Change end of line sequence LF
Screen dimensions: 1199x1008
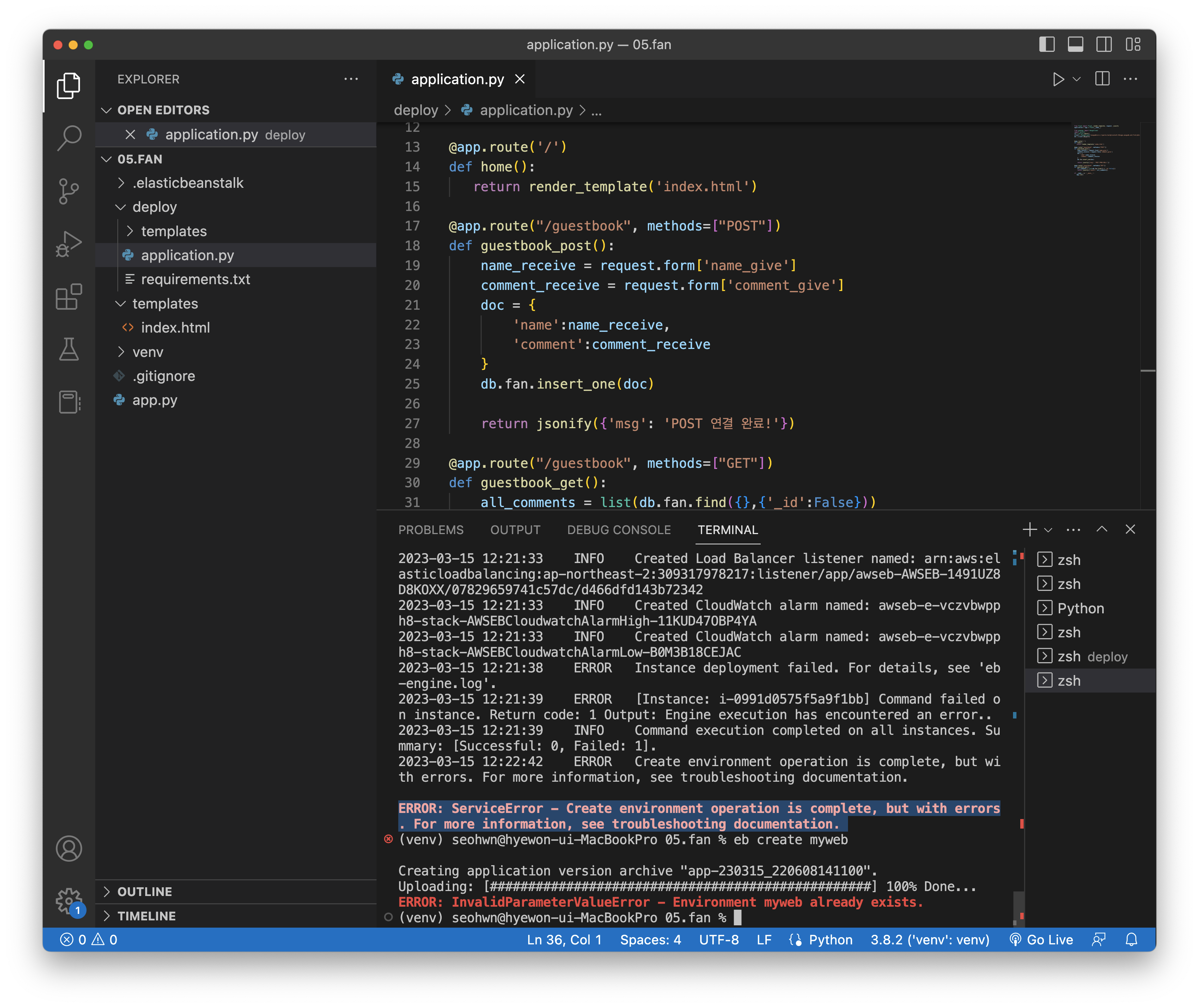[x=764, y=940]
